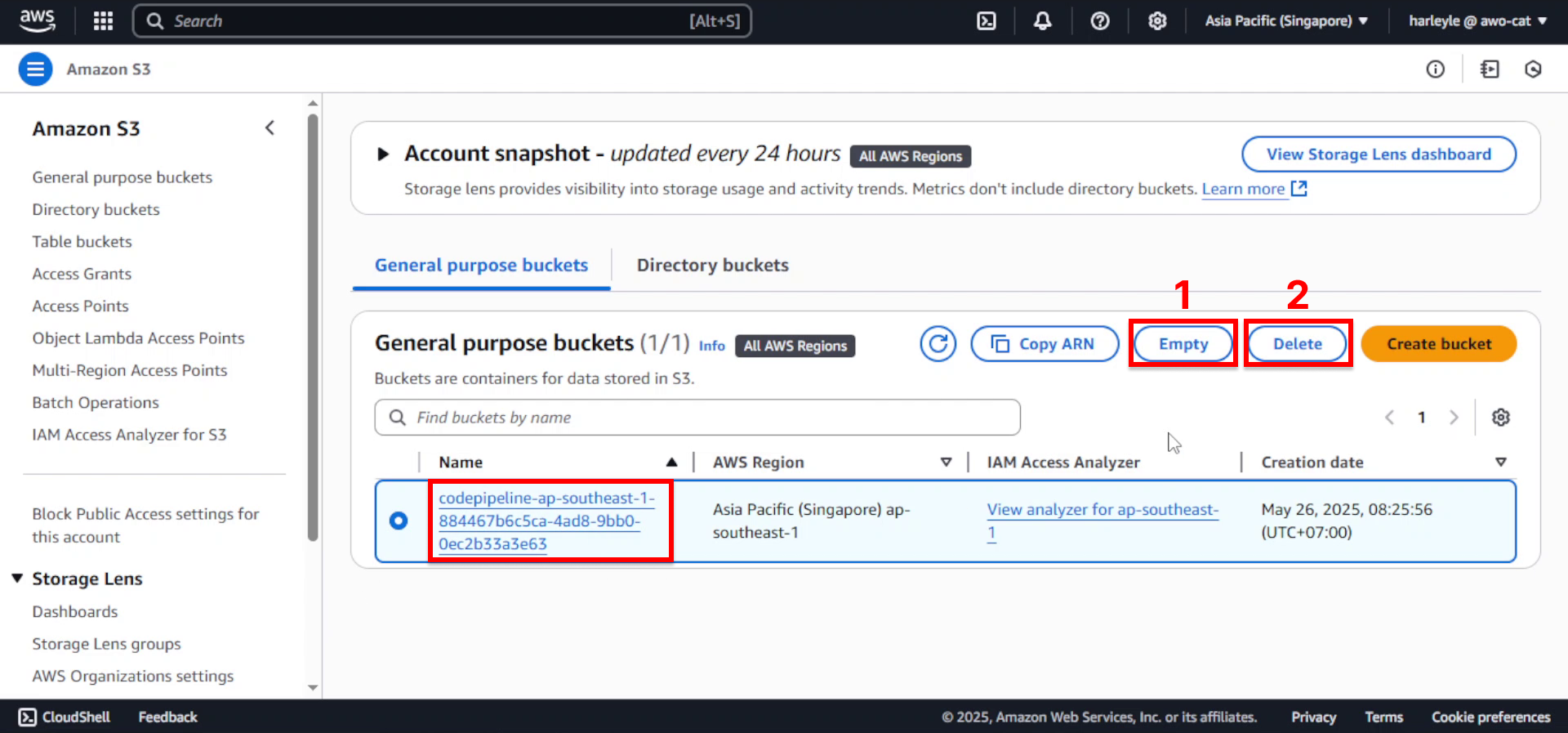Viewport: 1568px width, 733px height.
Task: Click the Empty bucket button
Action: (x=1183, y=344)
